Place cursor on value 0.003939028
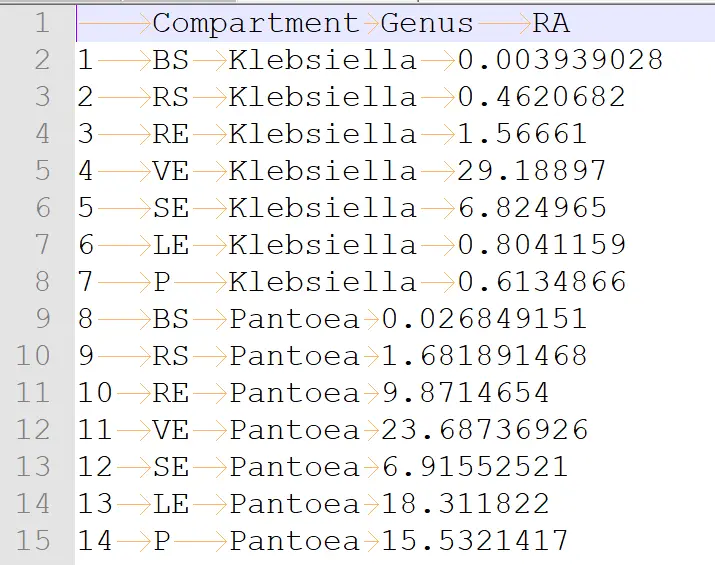This screenshot has height=565, width=715. pyautogui.click(x=560, y=60)
